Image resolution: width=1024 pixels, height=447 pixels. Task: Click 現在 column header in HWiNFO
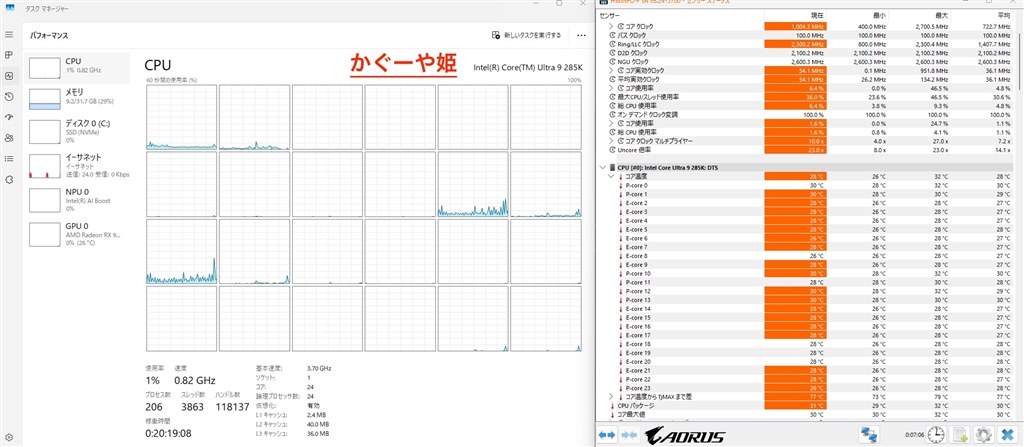[795, 14]
